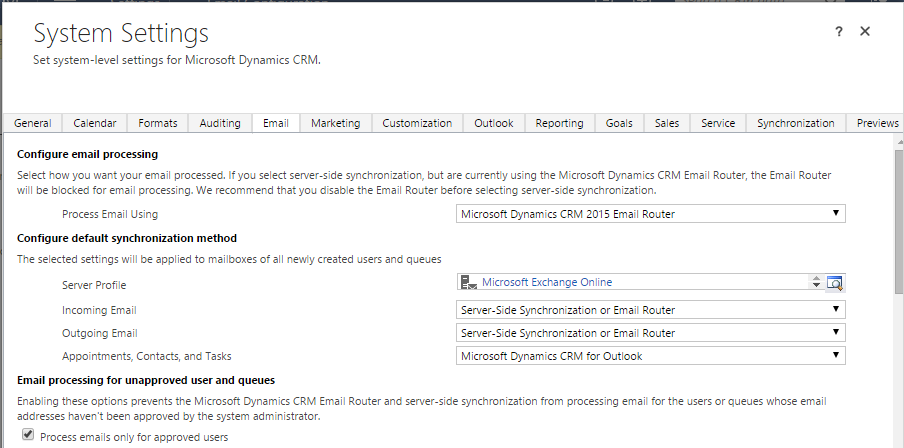Open the Microsoft Exchange Online profile link
This screenshot has width=904, height=448.
click(547, 282)
